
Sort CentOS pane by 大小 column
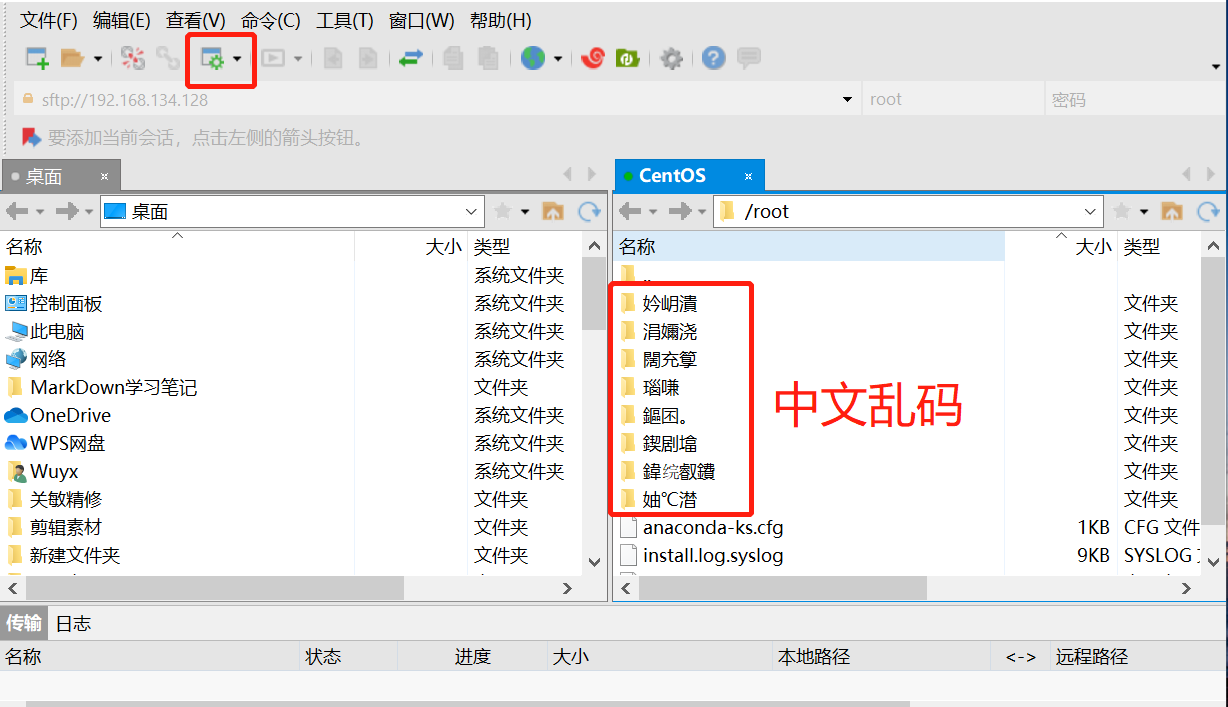pos(1093,247)
